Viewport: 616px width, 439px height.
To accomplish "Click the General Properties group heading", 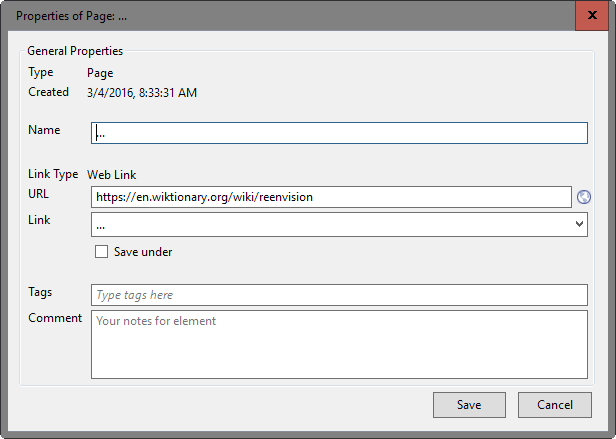I will (75, 50).
